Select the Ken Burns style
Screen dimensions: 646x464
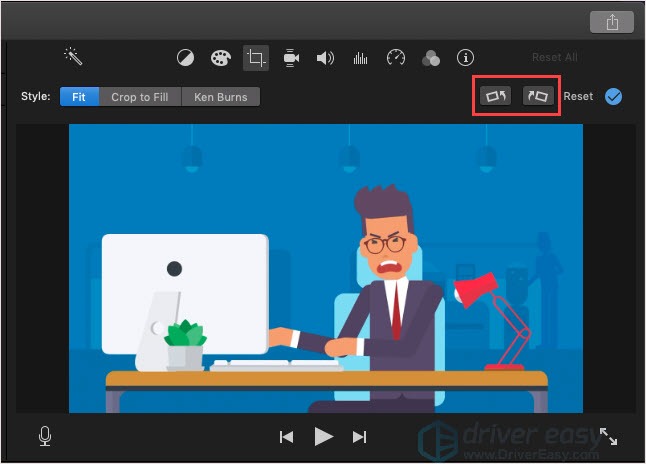click(x=220, y=97)
